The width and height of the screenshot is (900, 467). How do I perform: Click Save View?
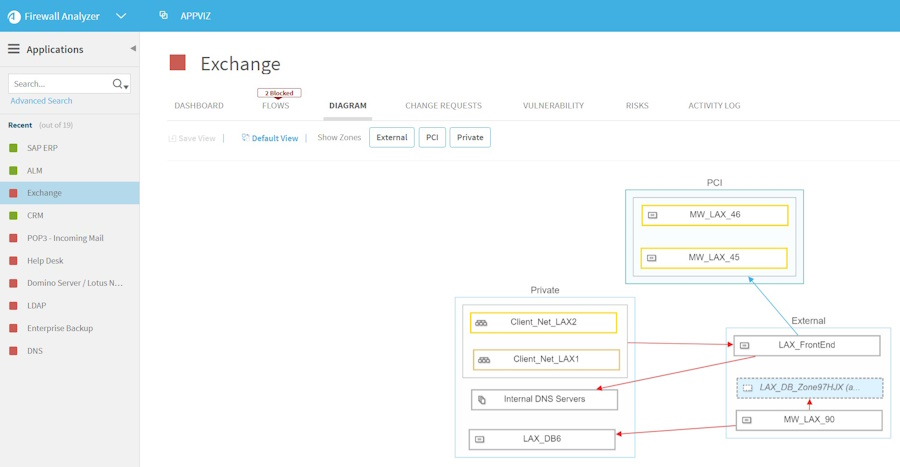tap(192, 138)
